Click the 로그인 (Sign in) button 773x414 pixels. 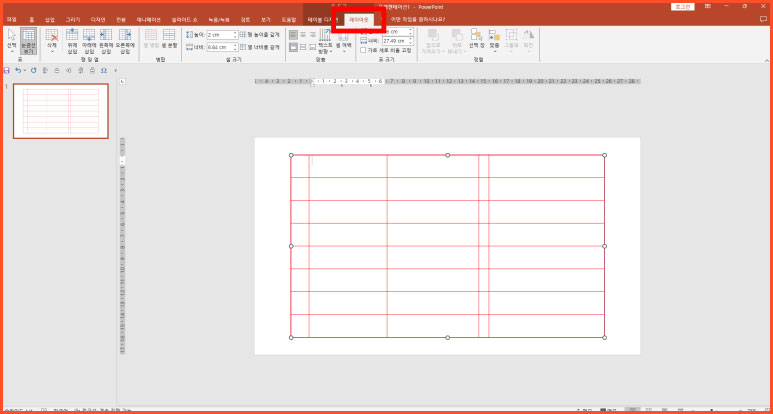[x=683, y=6]
